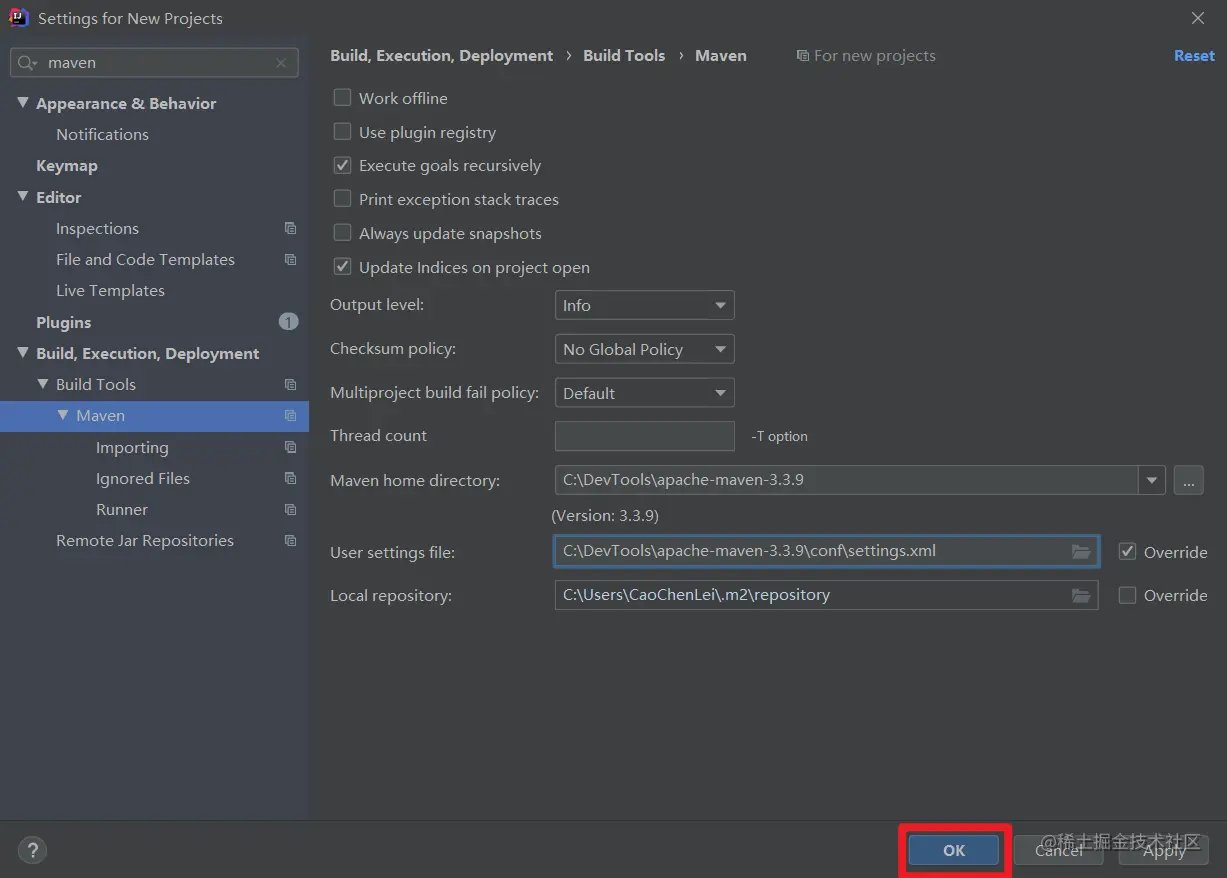The width and height of the screenshot is (1227, 878).
Task: Click the Cancel button
Action: coord(1058,850)
